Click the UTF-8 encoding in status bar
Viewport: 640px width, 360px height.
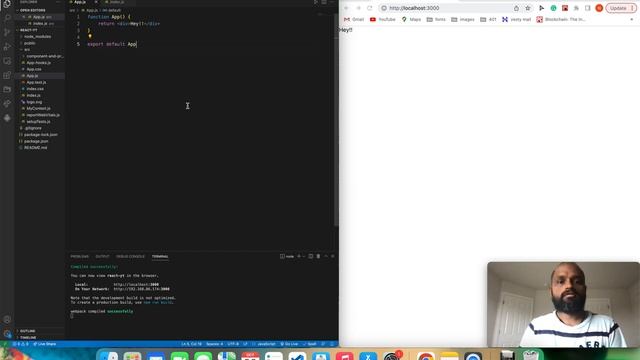click(233, 344)
